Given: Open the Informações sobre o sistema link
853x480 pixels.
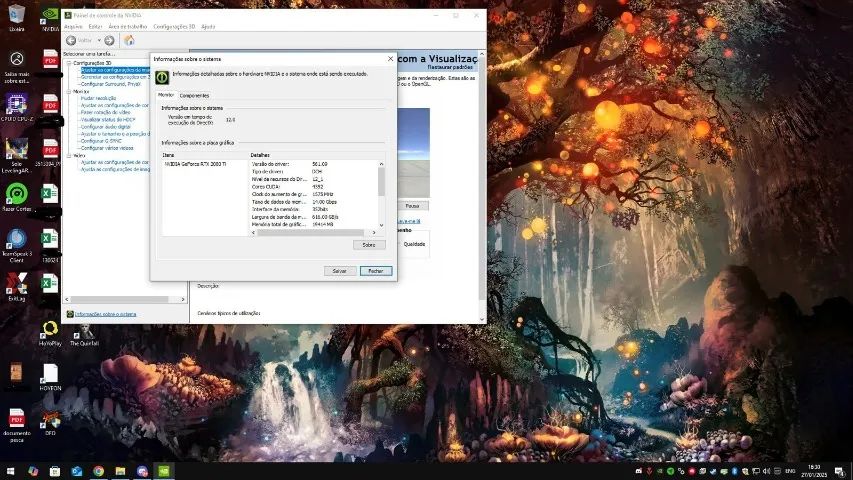Looking at the screenshot, I should coord(105,314).
